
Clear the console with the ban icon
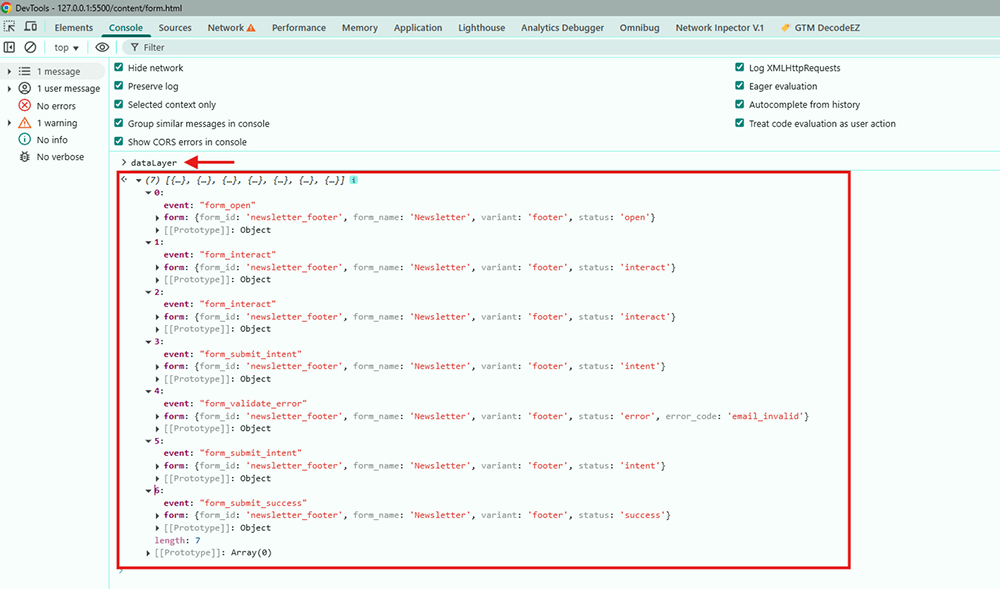pos(30,47)
